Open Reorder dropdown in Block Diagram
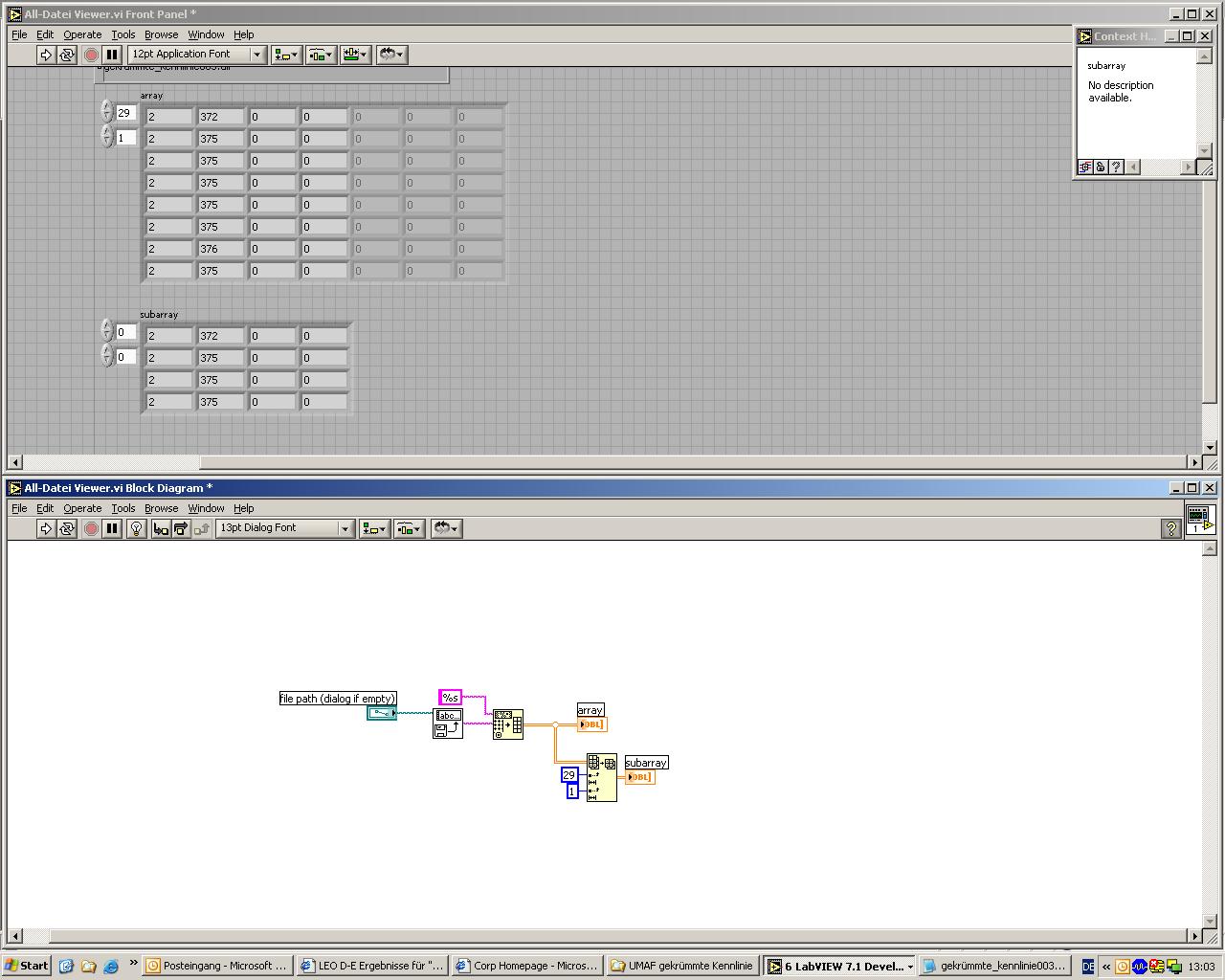The width and height of the screenshot is (1225, 980). [447, 528]
